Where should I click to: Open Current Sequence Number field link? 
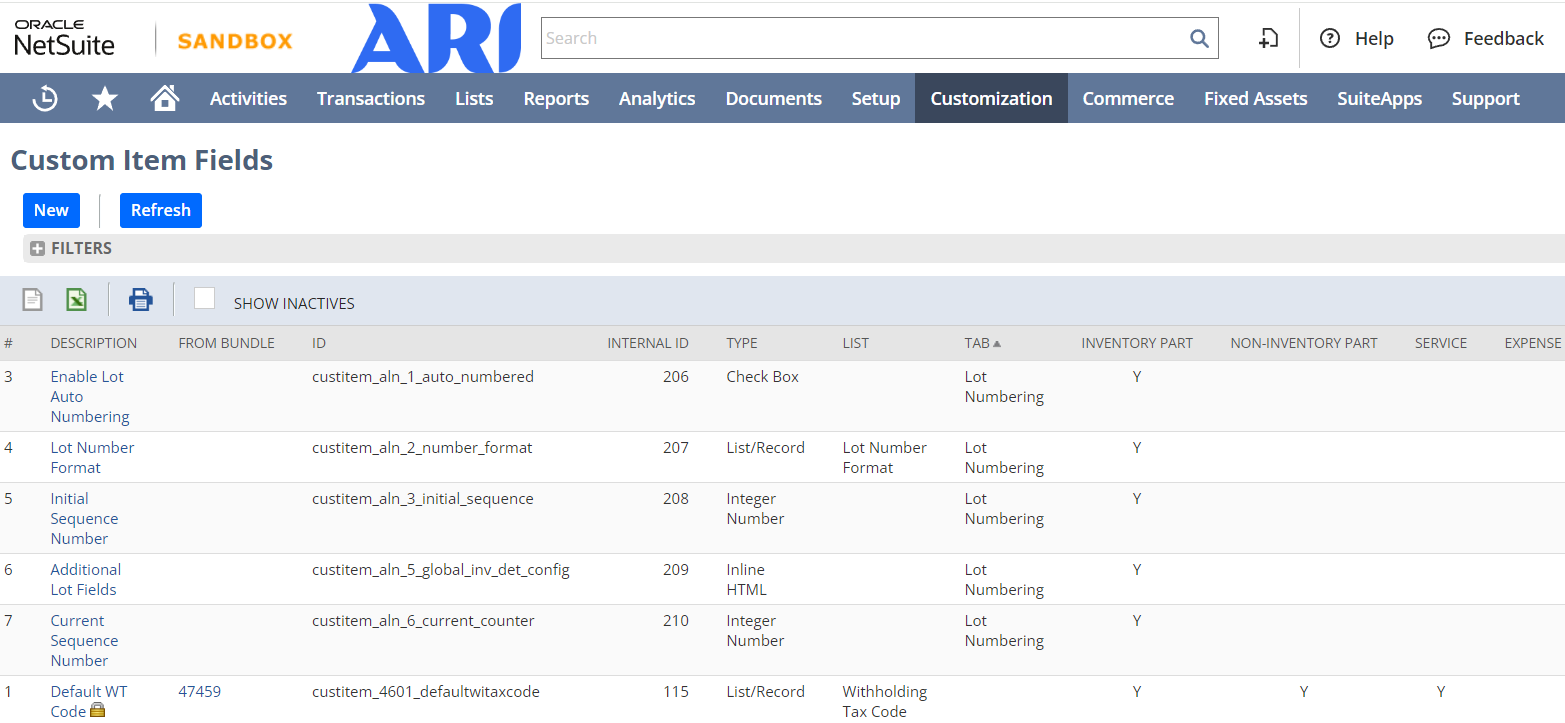click(84, 640)
